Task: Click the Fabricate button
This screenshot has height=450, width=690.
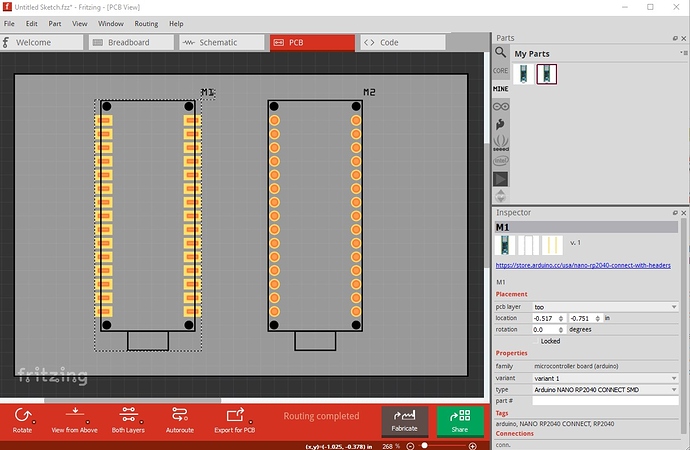Action: 404,421
